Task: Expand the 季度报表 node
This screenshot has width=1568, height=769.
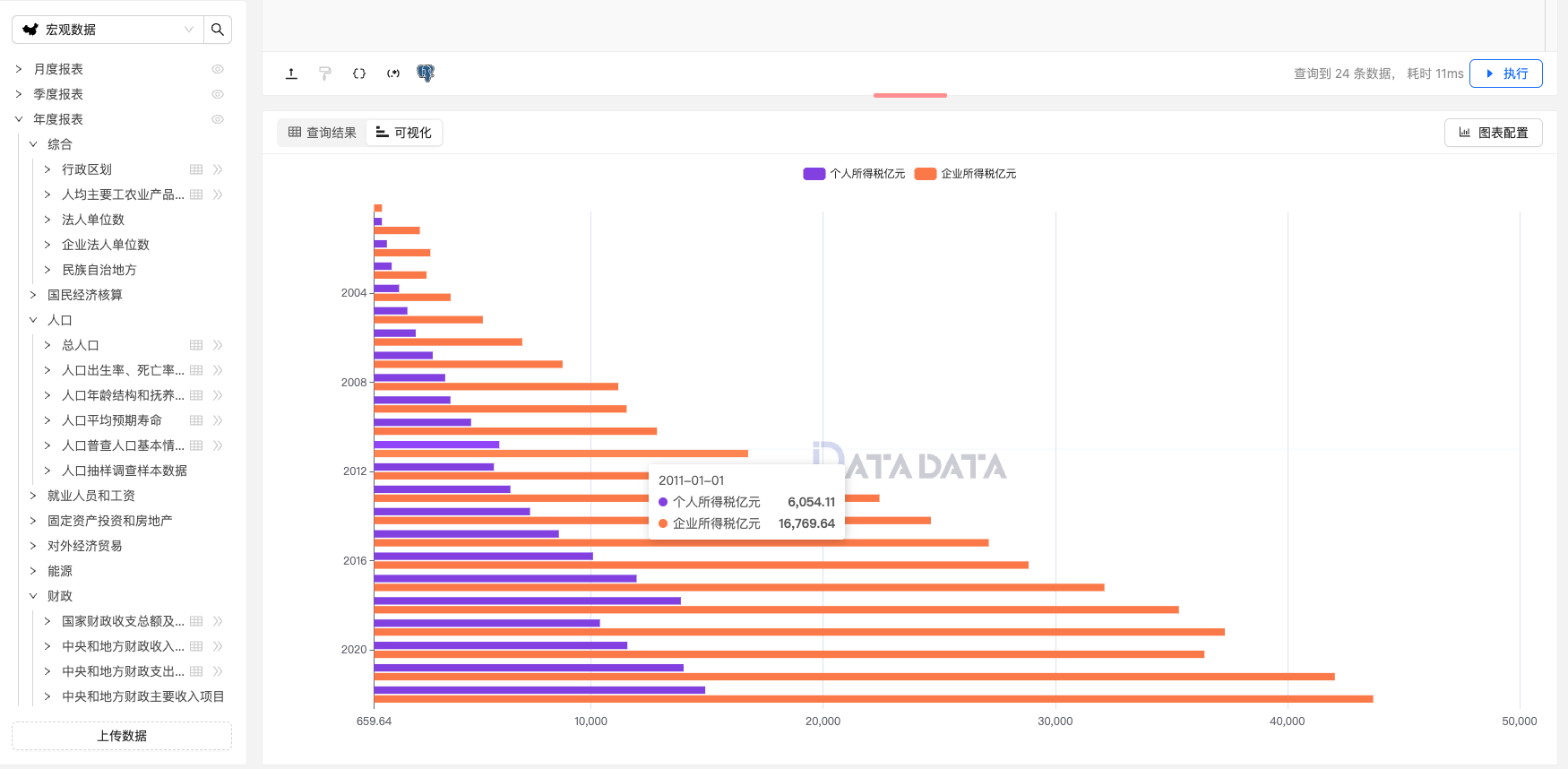Action: [x=19, y=94]
